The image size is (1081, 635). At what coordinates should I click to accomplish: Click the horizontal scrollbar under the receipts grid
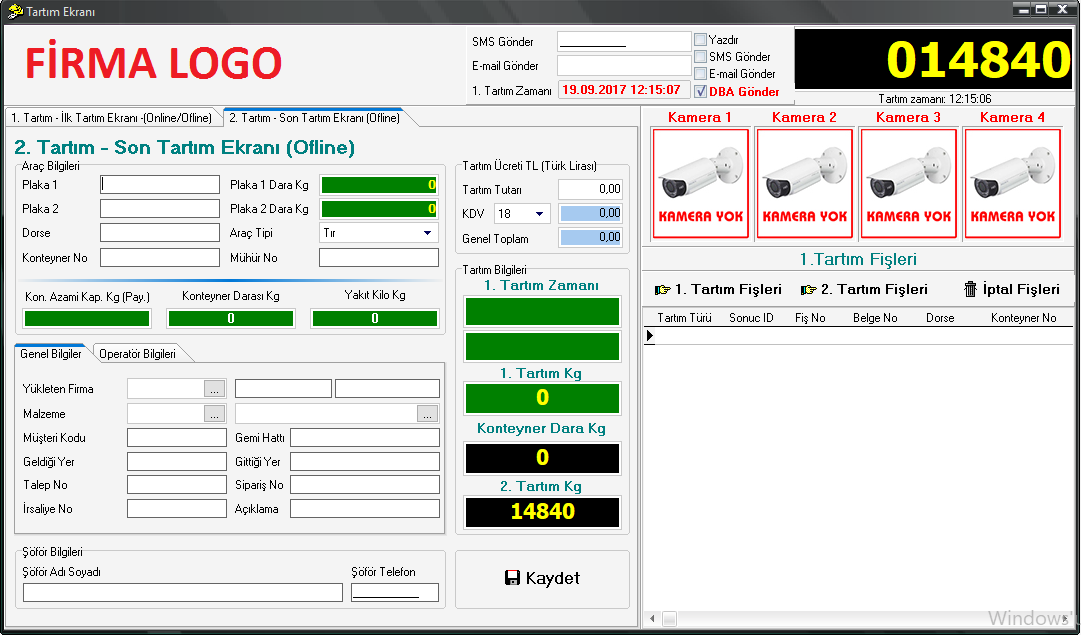tap(860, 619)
